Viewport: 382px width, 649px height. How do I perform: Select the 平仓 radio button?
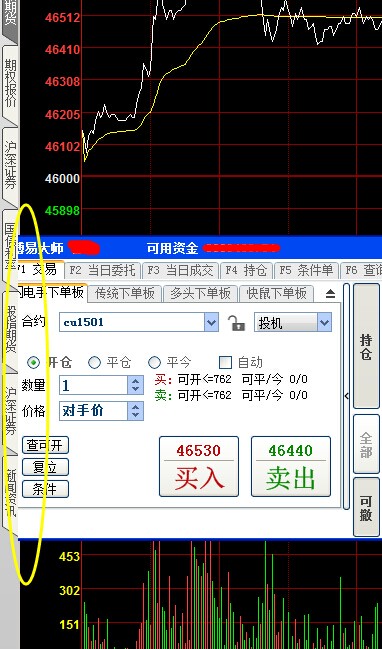[94, 363]
